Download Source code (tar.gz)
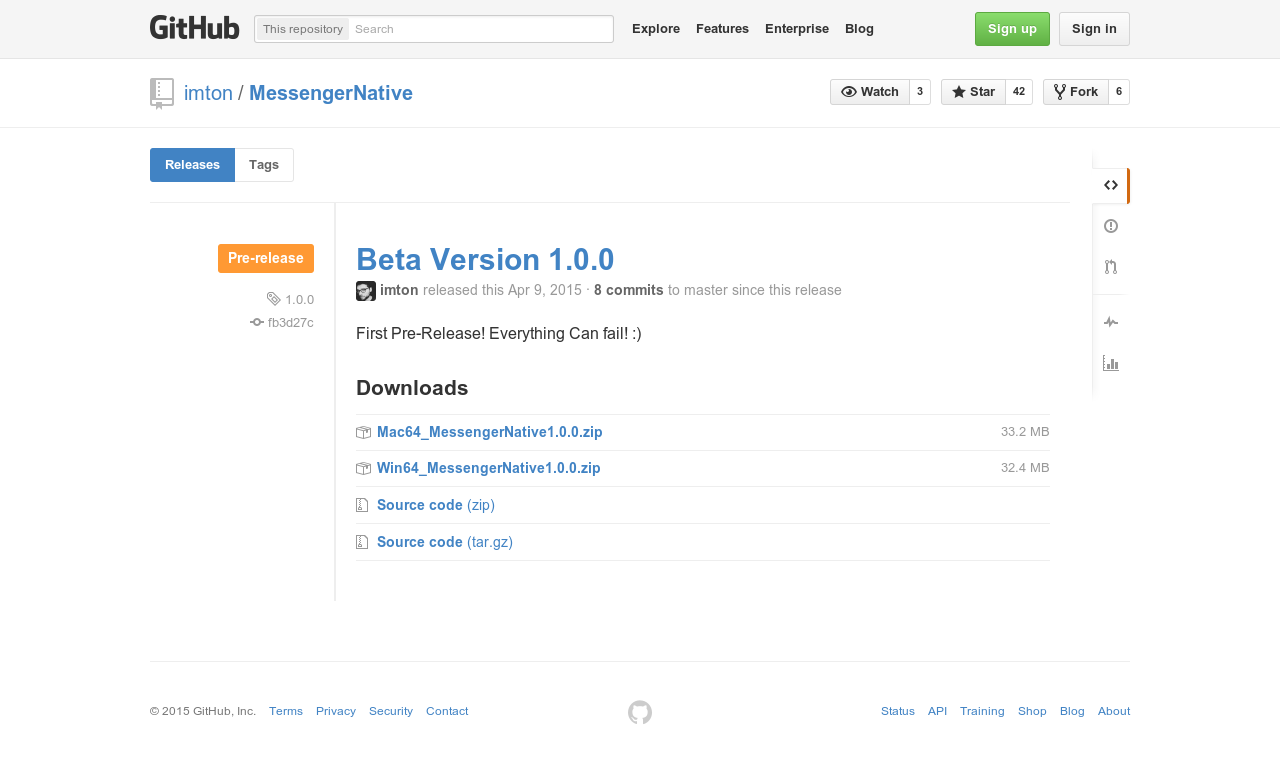The height and width of the screenshot is (762, 1280). [445, 542]
